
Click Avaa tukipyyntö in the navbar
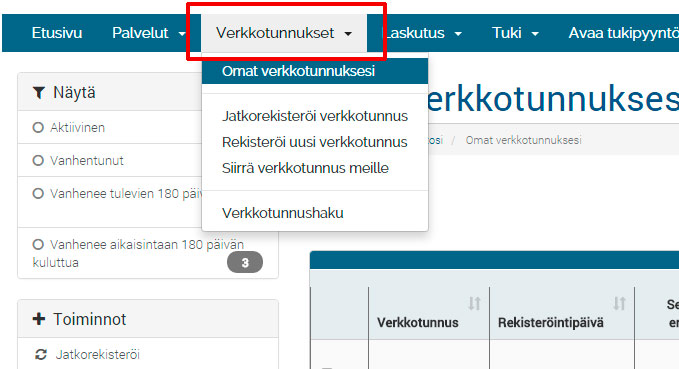click(x=624, y=33)
